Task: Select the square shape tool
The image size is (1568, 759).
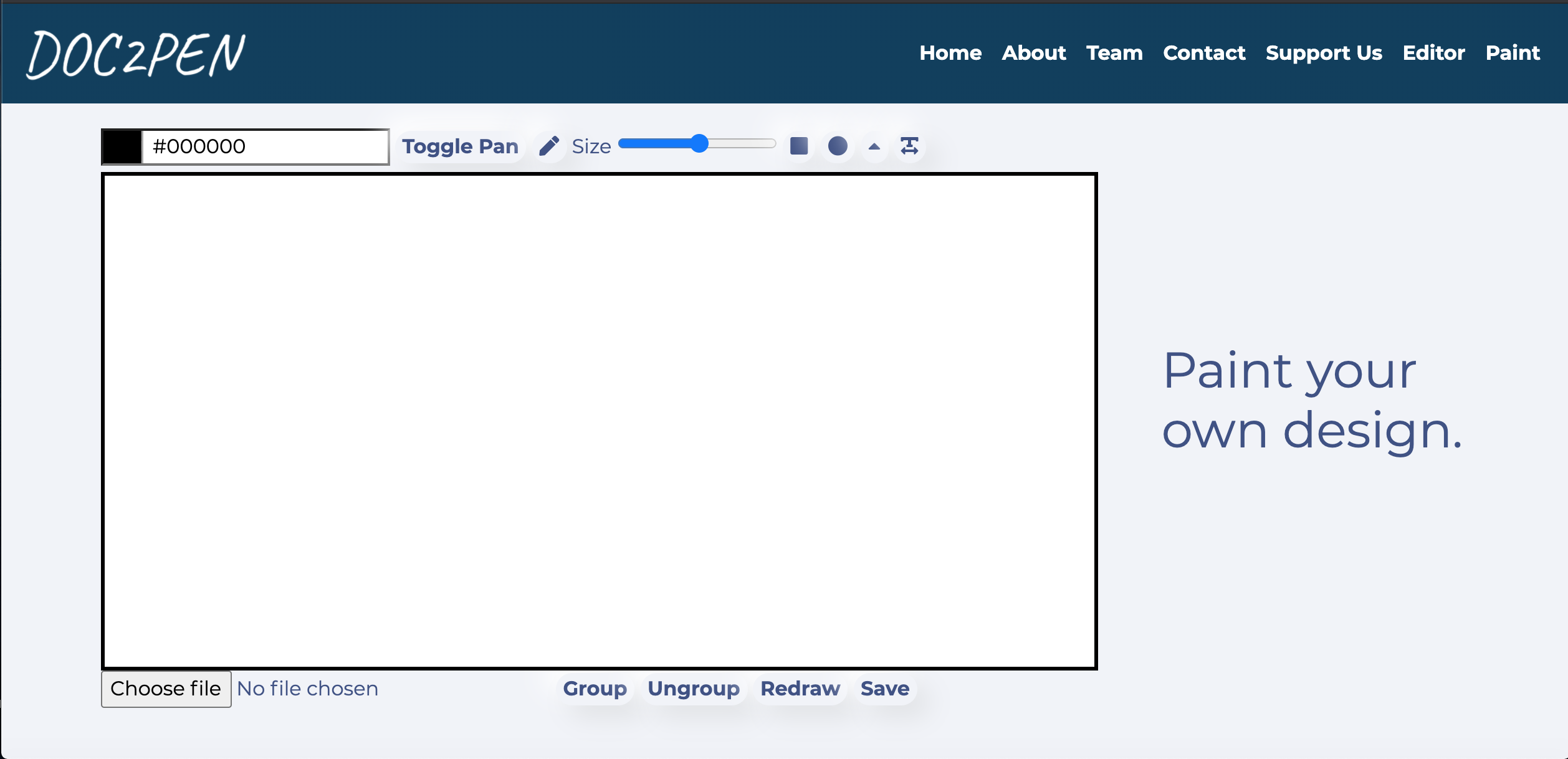Action: point(800,146)
